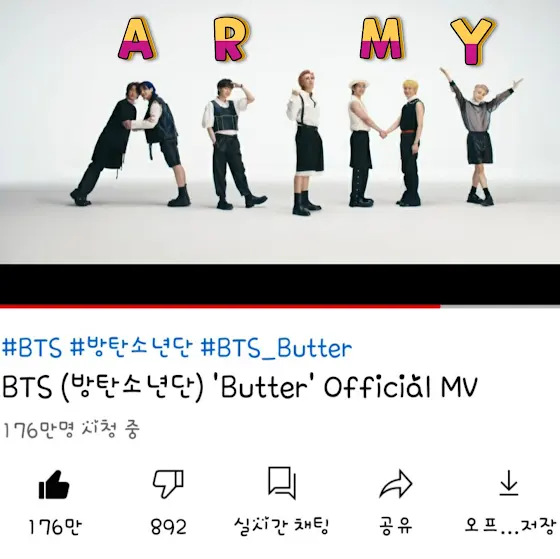
Task: Tap the video player frame
Action: 280,132
